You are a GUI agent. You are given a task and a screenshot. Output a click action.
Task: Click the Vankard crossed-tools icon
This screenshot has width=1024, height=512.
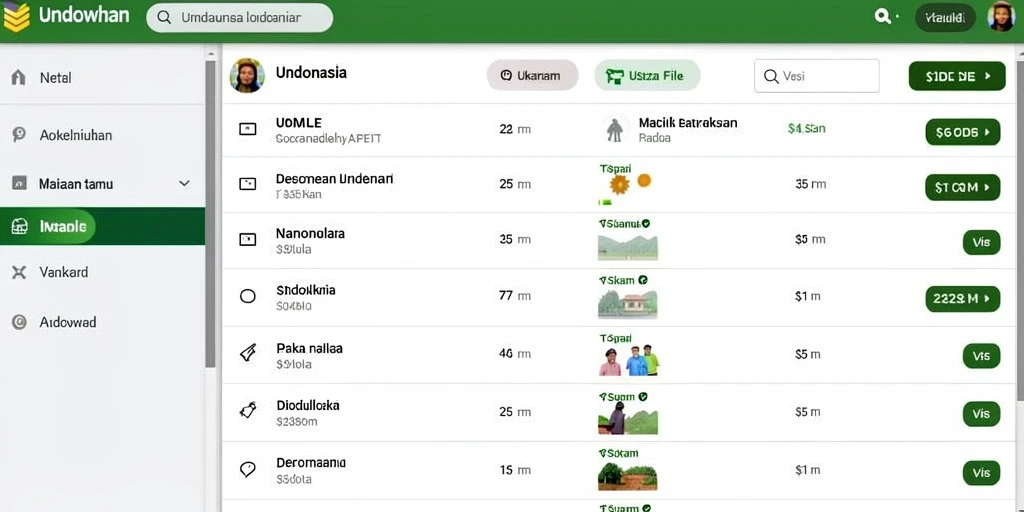pyautogui.click(x=19, y=272)
